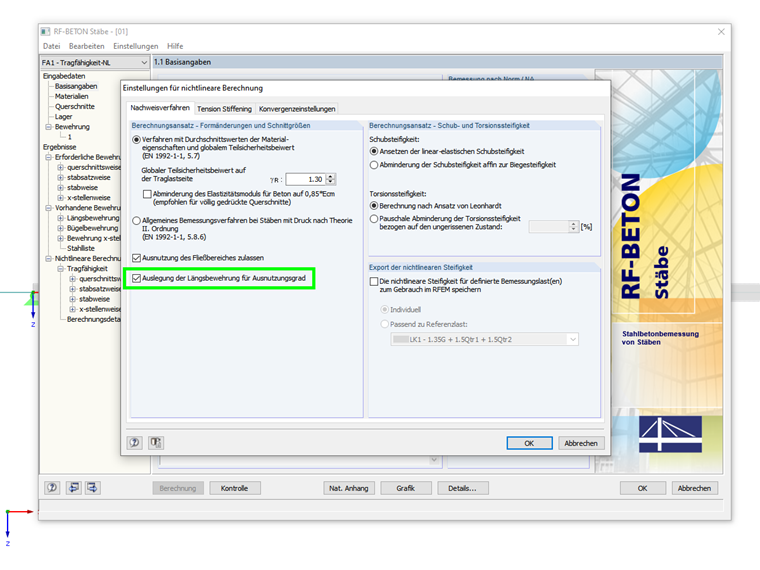Select method with mean material values
Screen dimensions: 760x570
(x=137, y=140)
